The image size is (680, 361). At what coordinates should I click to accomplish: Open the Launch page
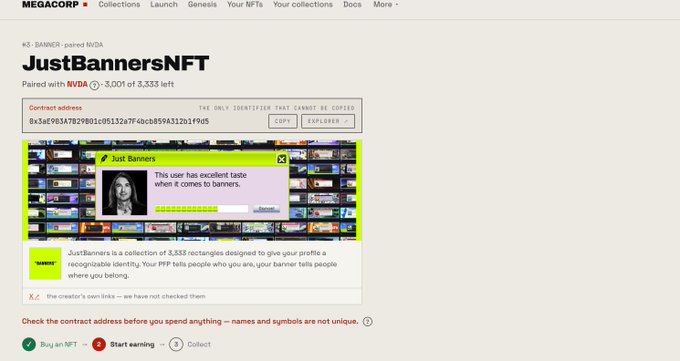click(x=164, y=4)
